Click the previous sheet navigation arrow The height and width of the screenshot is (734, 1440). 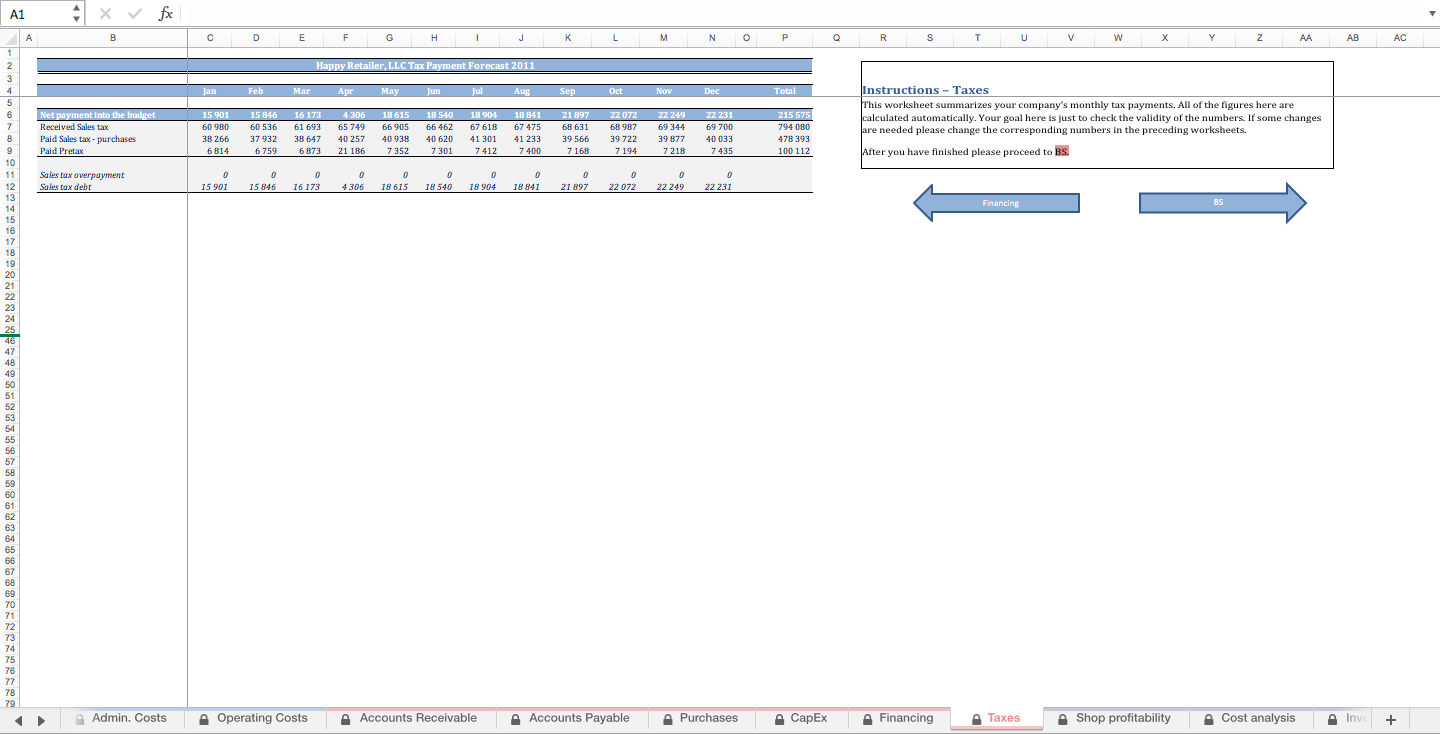click(19, 718)
